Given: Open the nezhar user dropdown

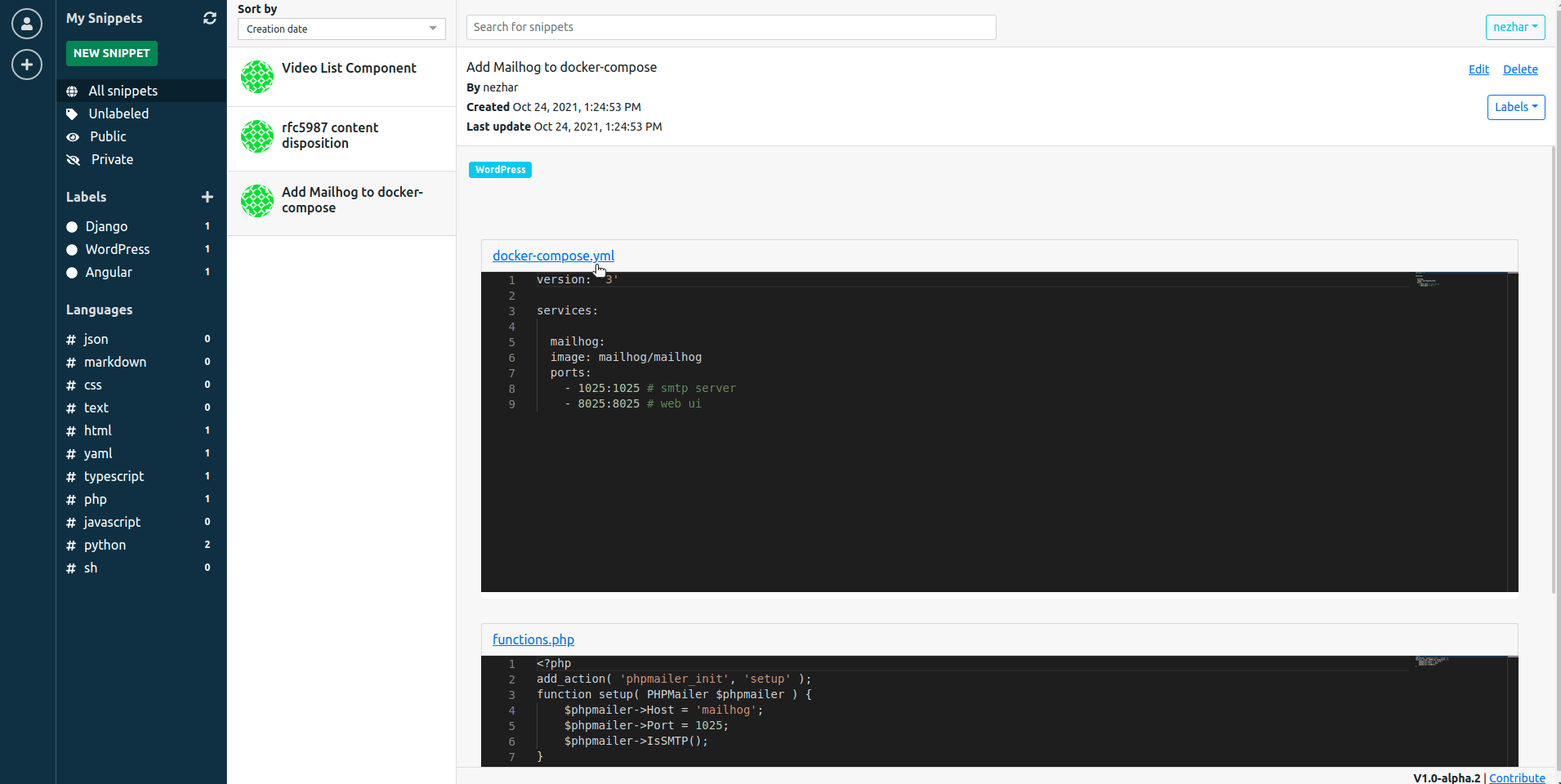Looking at the screenshot, I should point(1515,27).
